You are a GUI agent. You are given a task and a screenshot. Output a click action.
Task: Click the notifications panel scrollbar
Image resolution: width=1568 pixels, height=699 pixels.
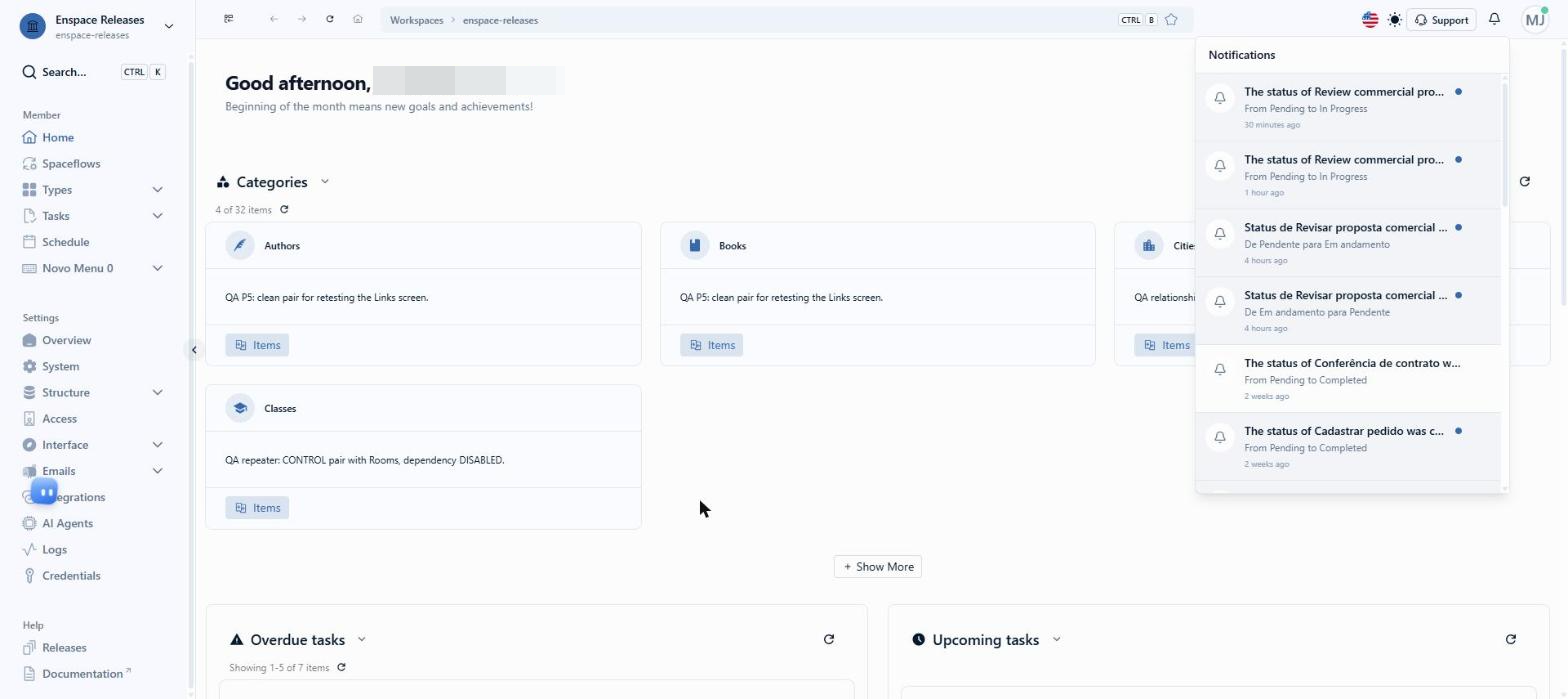coord(1505,143)
